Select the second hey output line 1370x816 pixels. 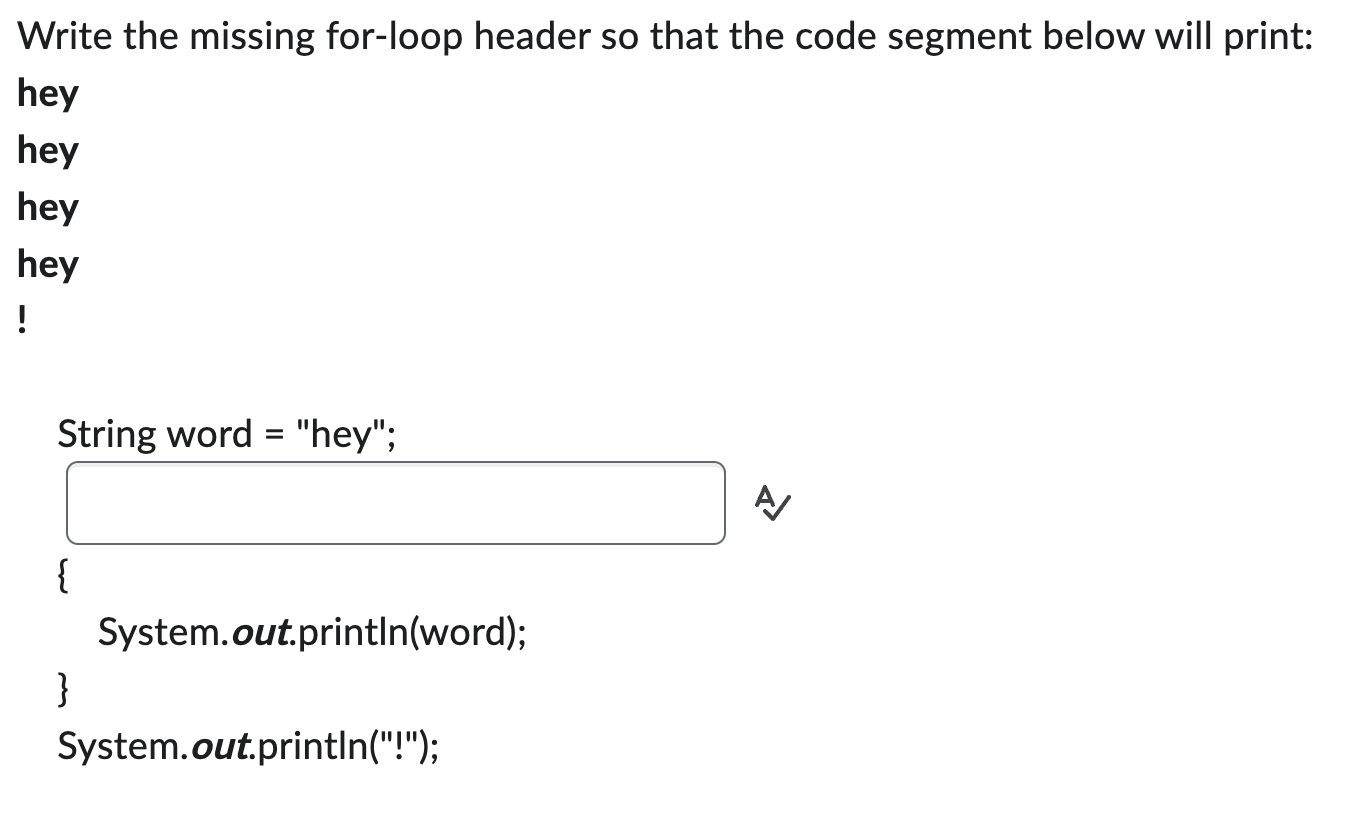click(x=48, y=150)
